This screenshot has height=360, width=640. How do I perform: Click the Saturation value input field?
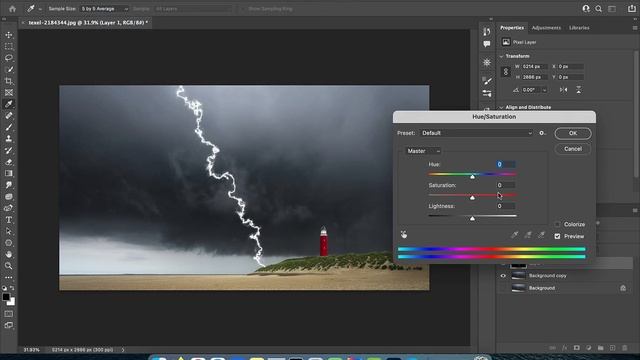coord(506,185)
